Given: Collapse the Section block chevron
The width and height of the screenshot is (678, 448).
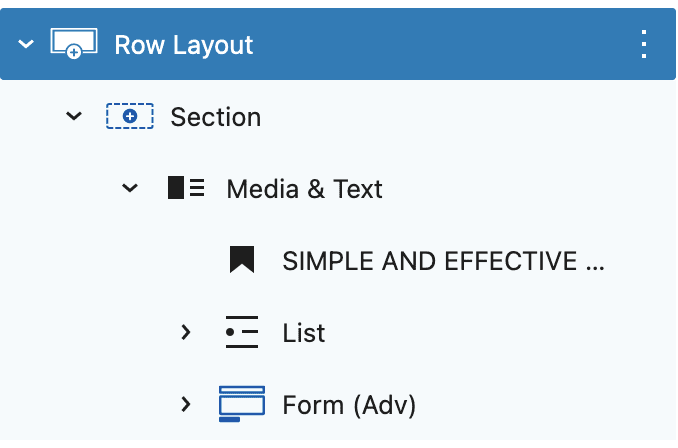Looking at the screenshot, I should (x=74, y=116).
